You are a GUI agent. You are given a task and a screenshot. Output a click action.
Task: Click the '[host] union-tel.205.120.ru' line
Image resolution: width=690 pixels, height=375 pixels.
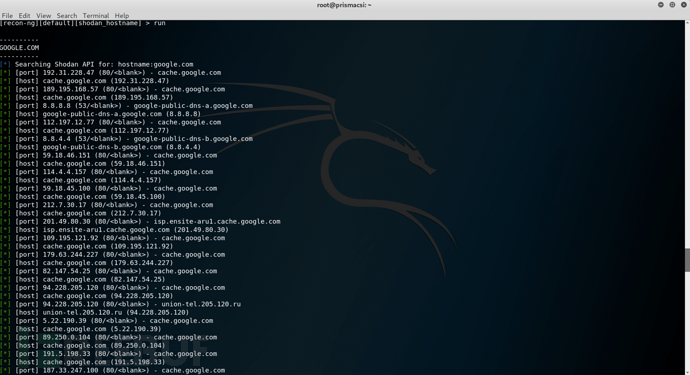coord(95,312)
